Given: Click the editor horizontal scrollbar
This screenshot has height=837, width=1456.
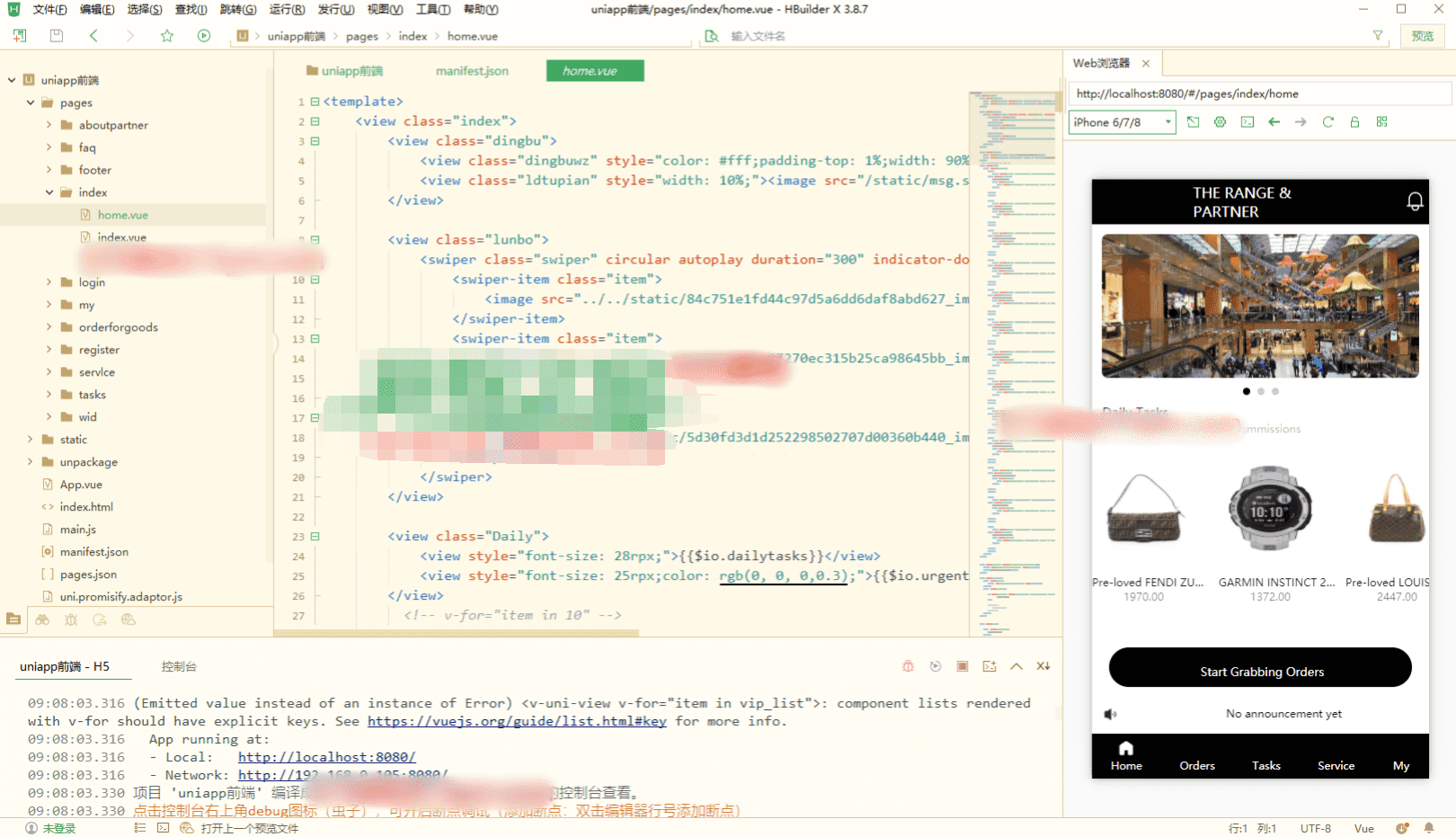Looking at the screenshot, I should click(x=457, y=632).
